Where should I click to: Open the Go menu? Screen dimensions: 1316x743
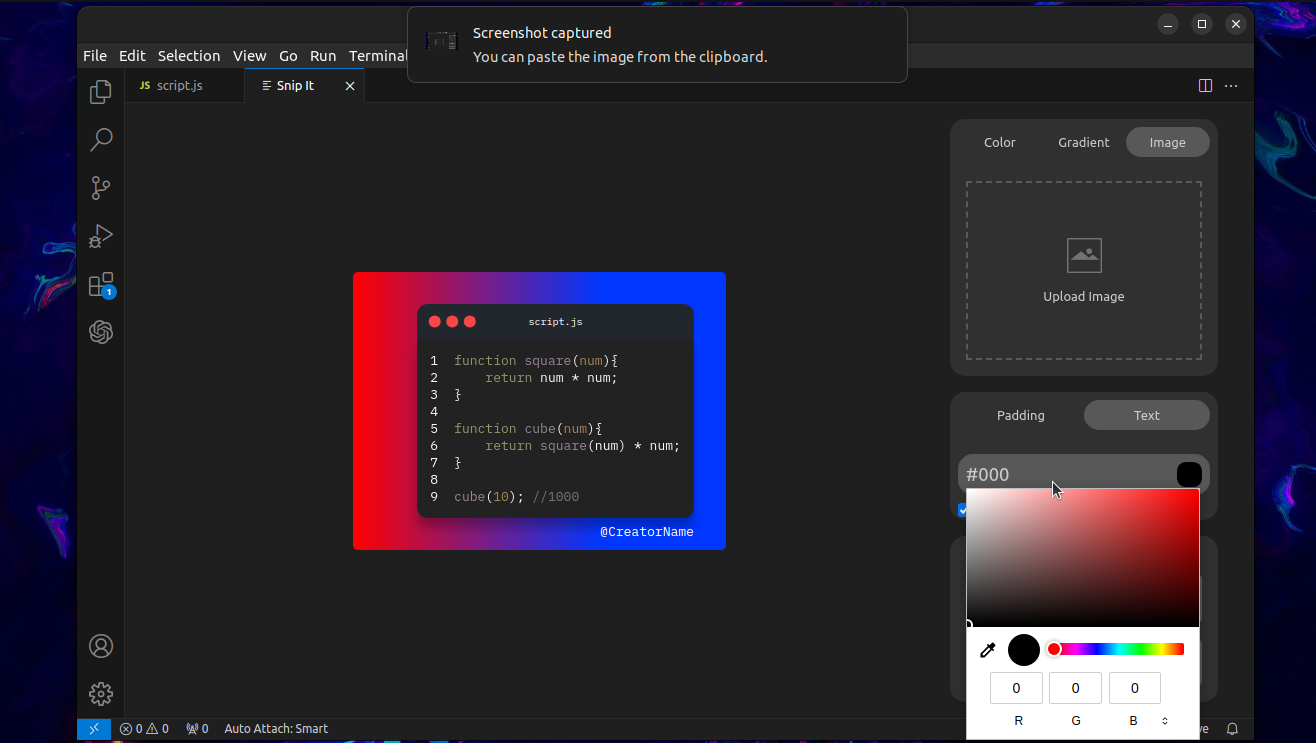(x=288, y=56)
